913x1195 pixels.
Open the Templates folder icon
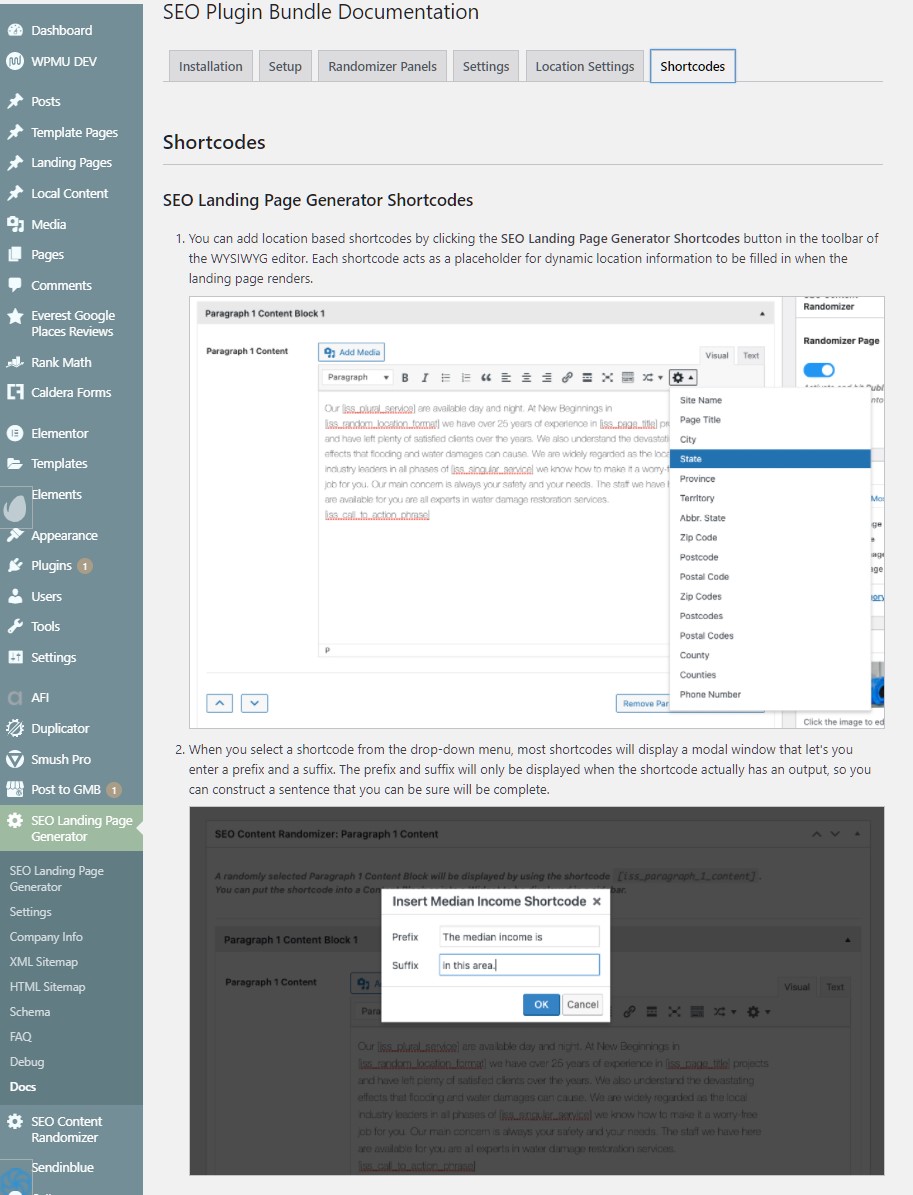pos(15,463)
